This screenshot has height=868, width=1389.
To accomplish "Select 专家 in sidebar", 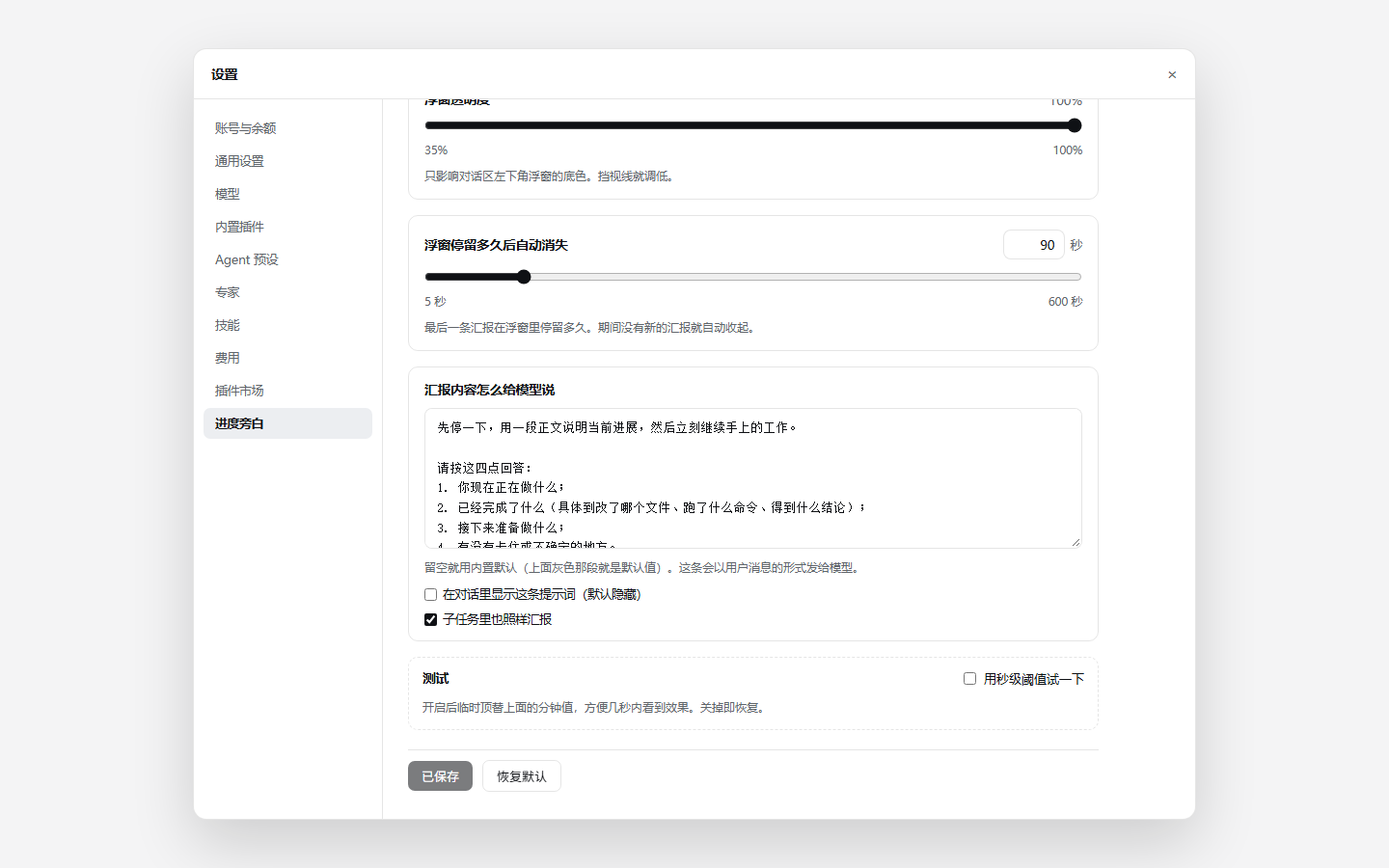I will click(287, 292).
